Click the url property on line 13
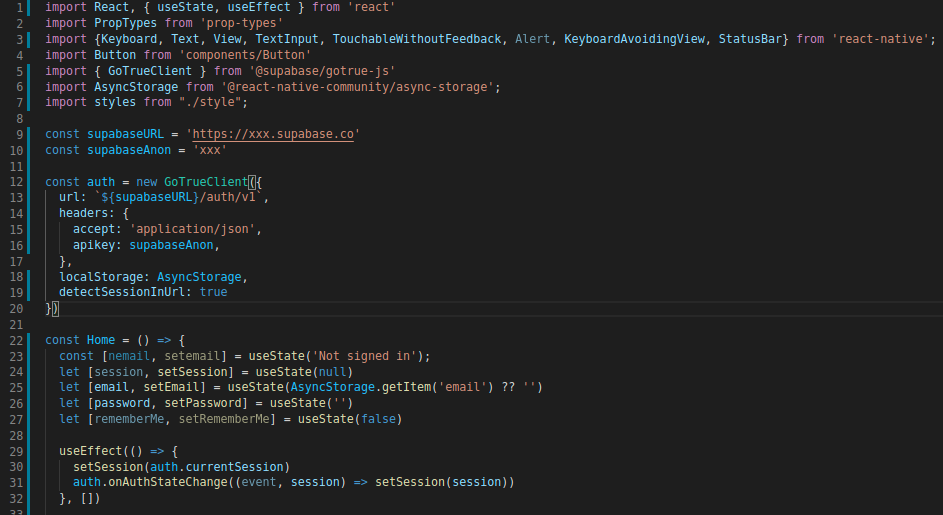The width and height of the screenshot is (943, 515). coord(69,197)
